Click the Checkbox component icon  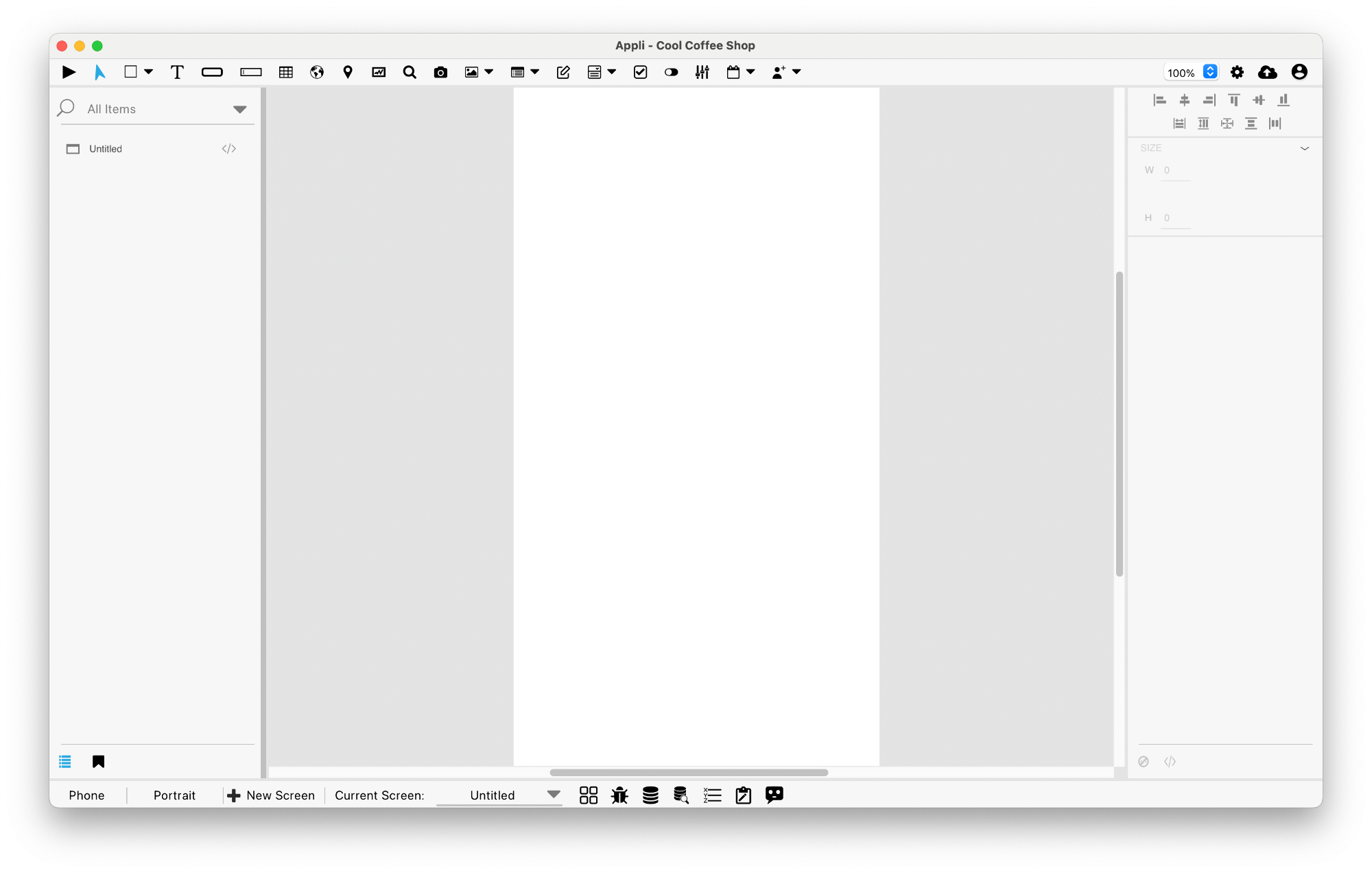coord(640,72)
